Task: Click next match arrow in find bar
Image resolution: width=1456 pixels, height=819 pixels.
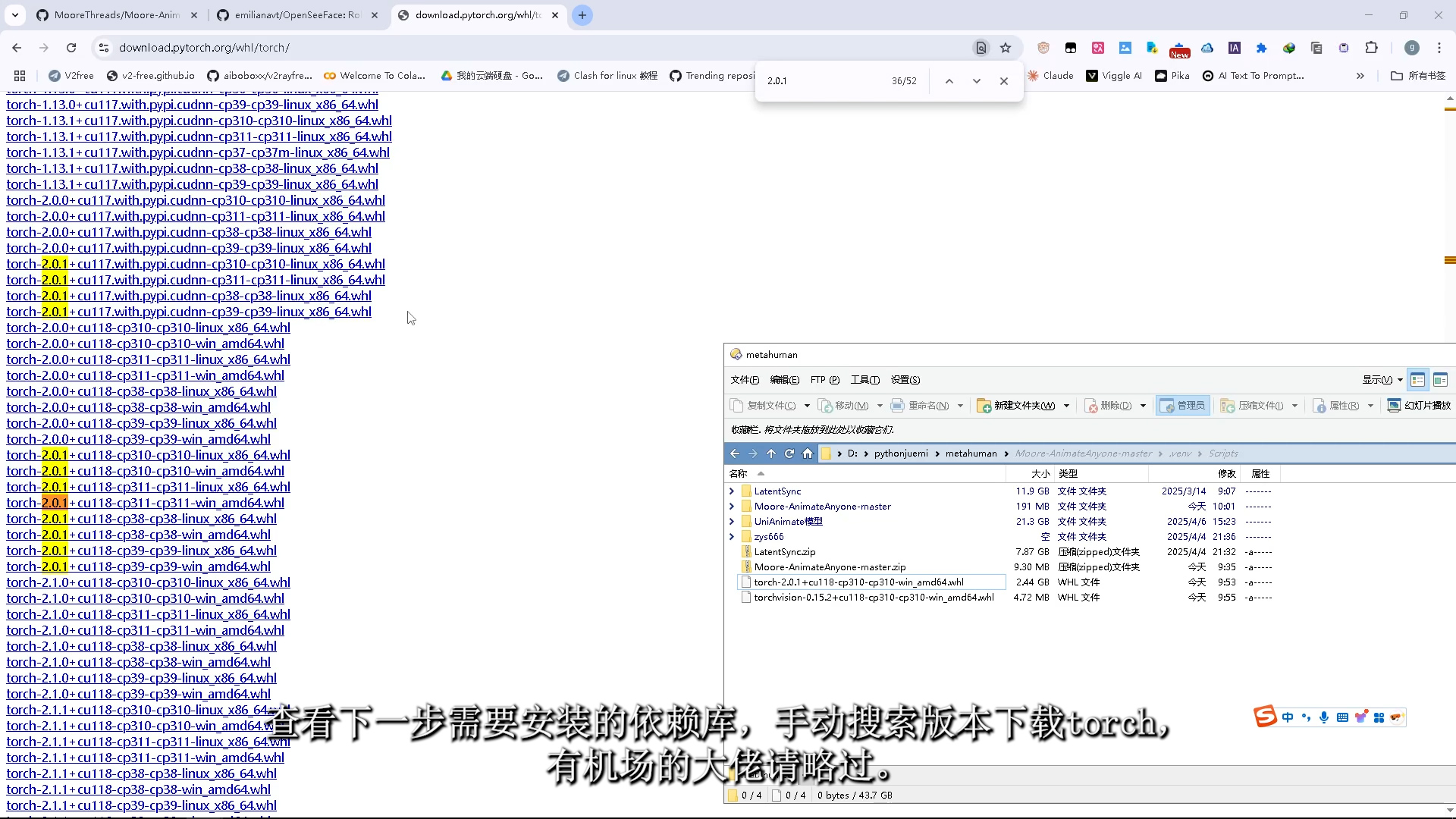Action: [x=977, y=81]
